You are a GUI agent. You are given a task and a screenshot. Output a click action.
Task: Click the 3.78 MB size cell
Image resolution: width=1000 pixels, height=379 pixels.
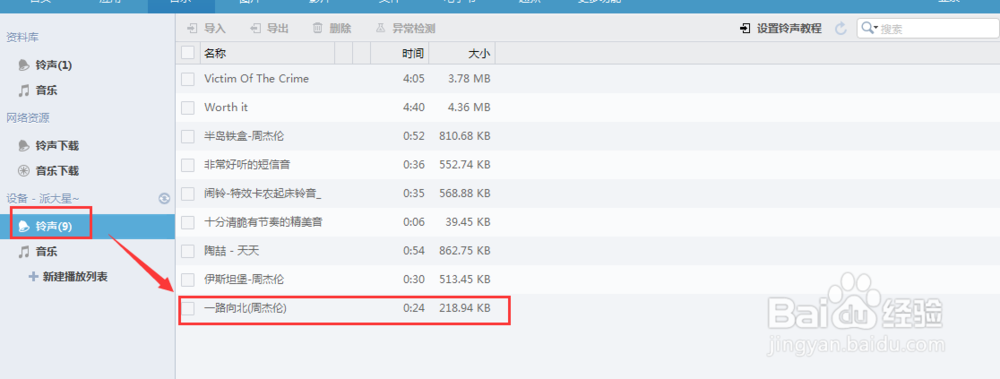tap(469, 78)
